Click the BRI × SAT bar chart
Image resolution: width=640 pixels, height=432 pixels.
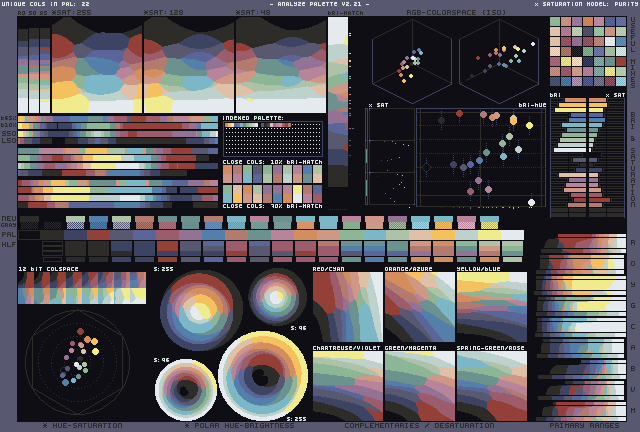588,157
